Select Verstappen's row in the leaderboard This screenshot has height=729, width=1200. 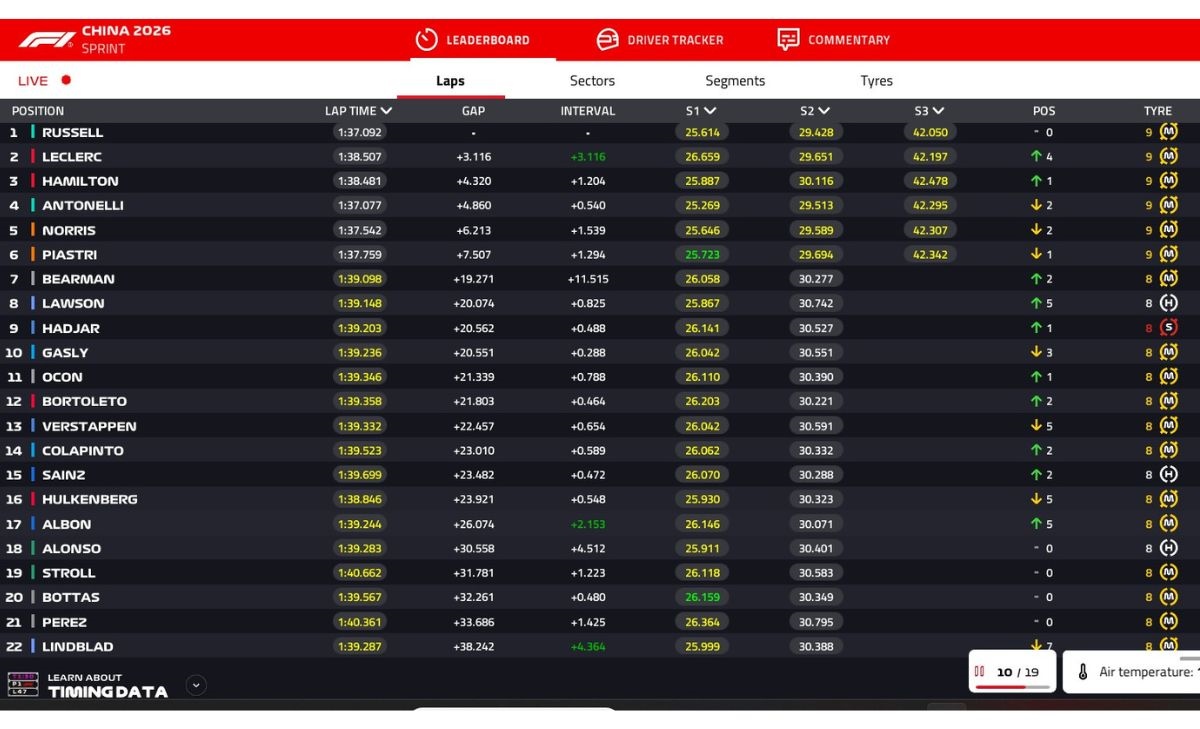pos(89,426)
